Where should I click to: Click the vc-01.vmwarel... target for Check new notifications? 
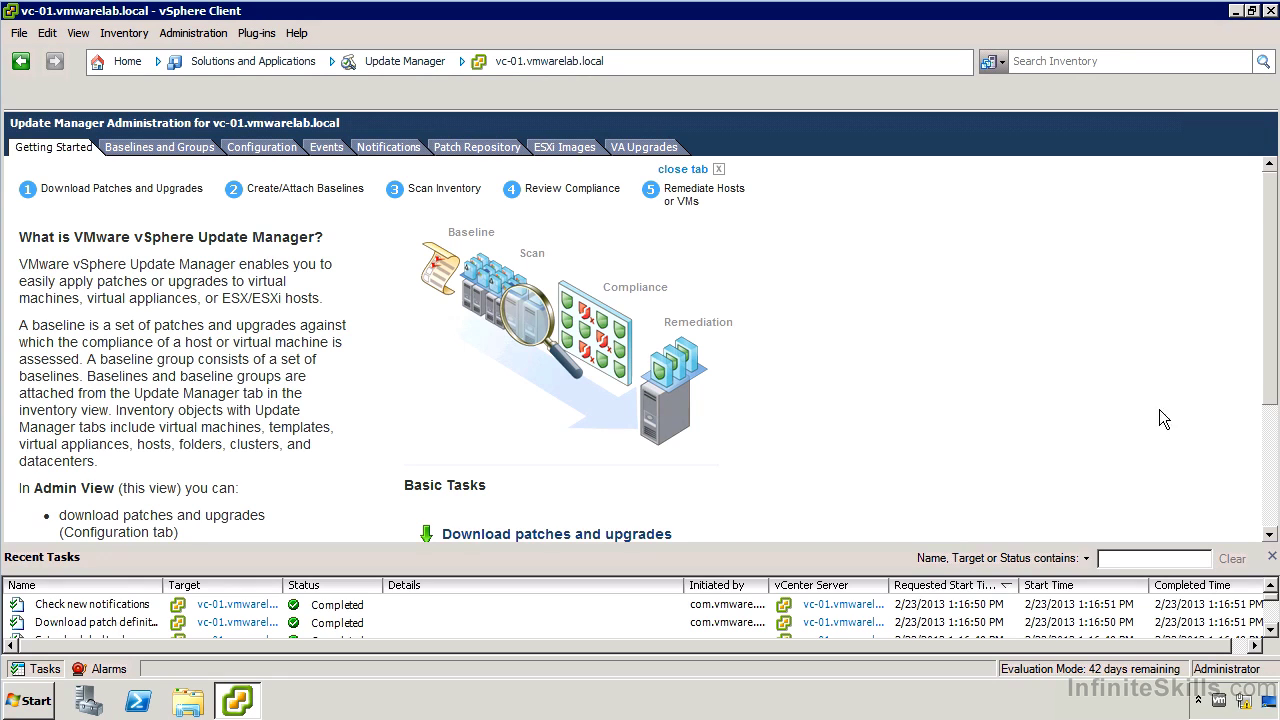pos(237,604)
